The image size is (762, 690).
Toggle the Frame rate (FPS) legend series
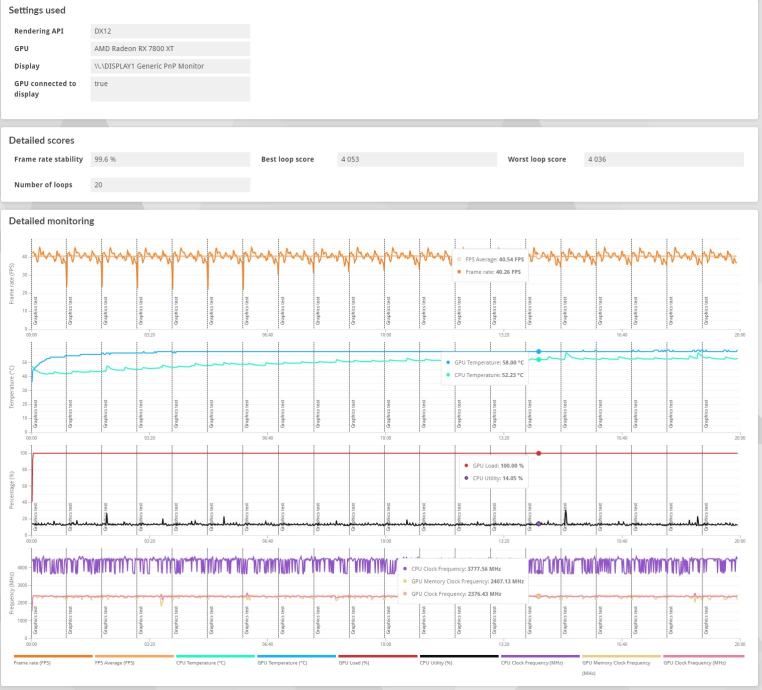pyautogui.click(x=52, y=660)
